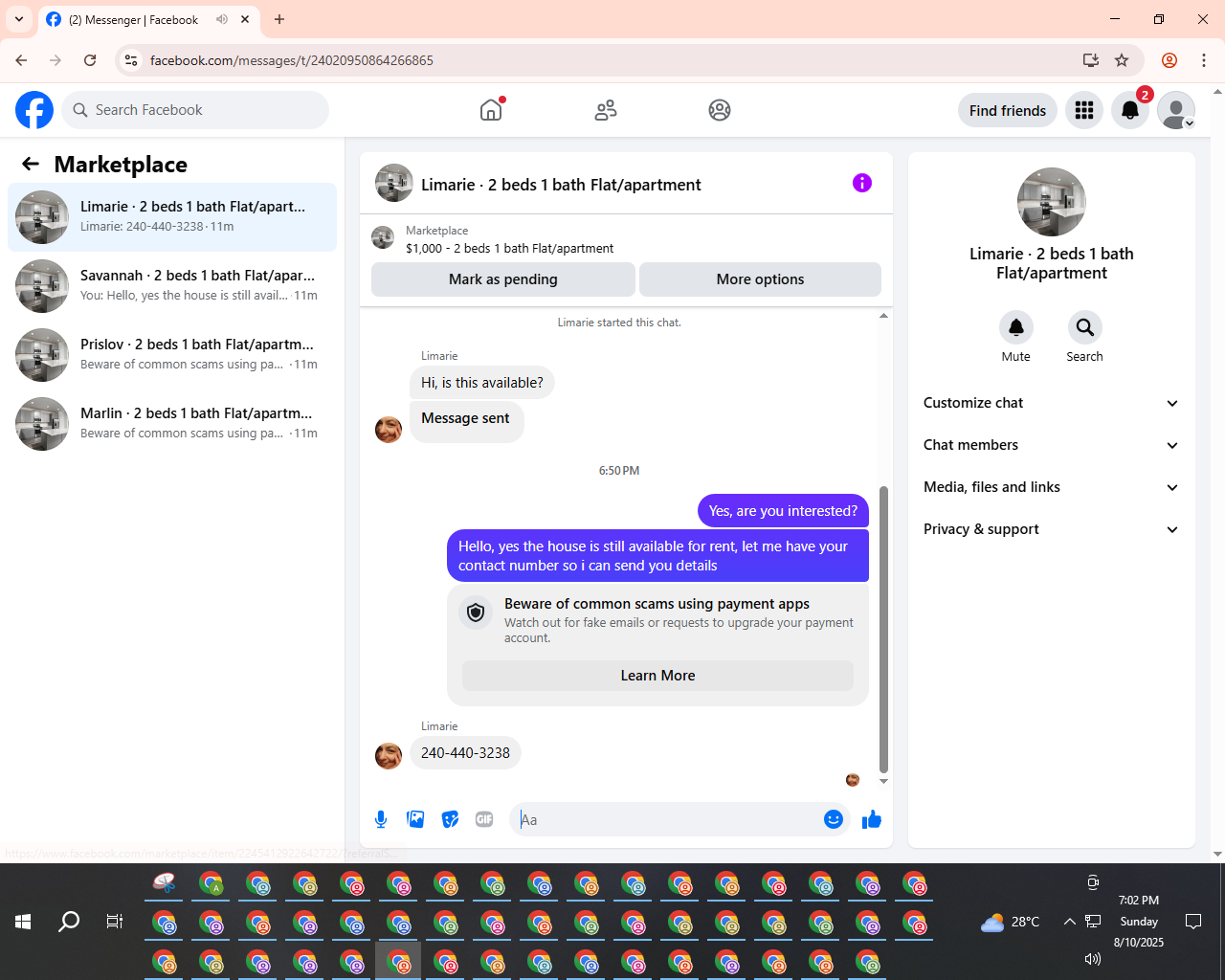
Task: Focus the Aa message input field
Action: pyautogui.click(x=667, y=819)
